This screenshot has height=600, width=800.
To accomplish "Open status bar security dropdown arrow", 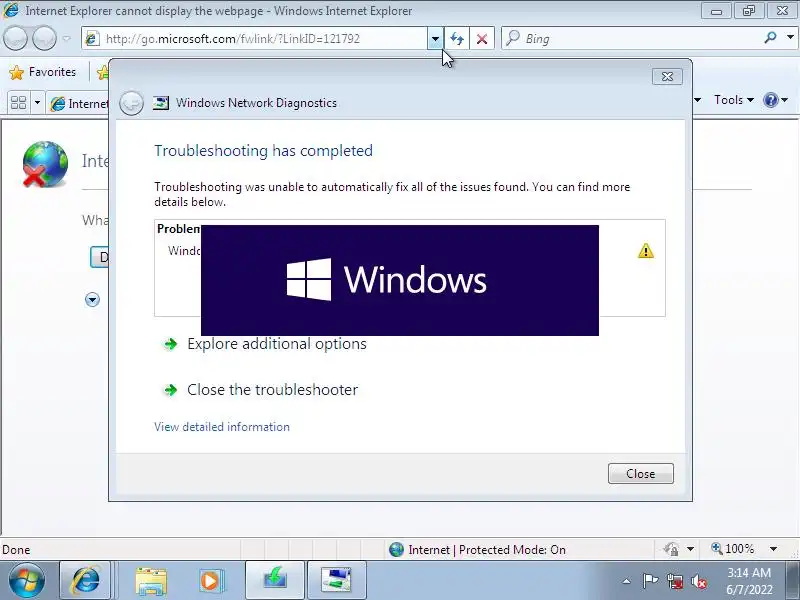I will 690,549.
